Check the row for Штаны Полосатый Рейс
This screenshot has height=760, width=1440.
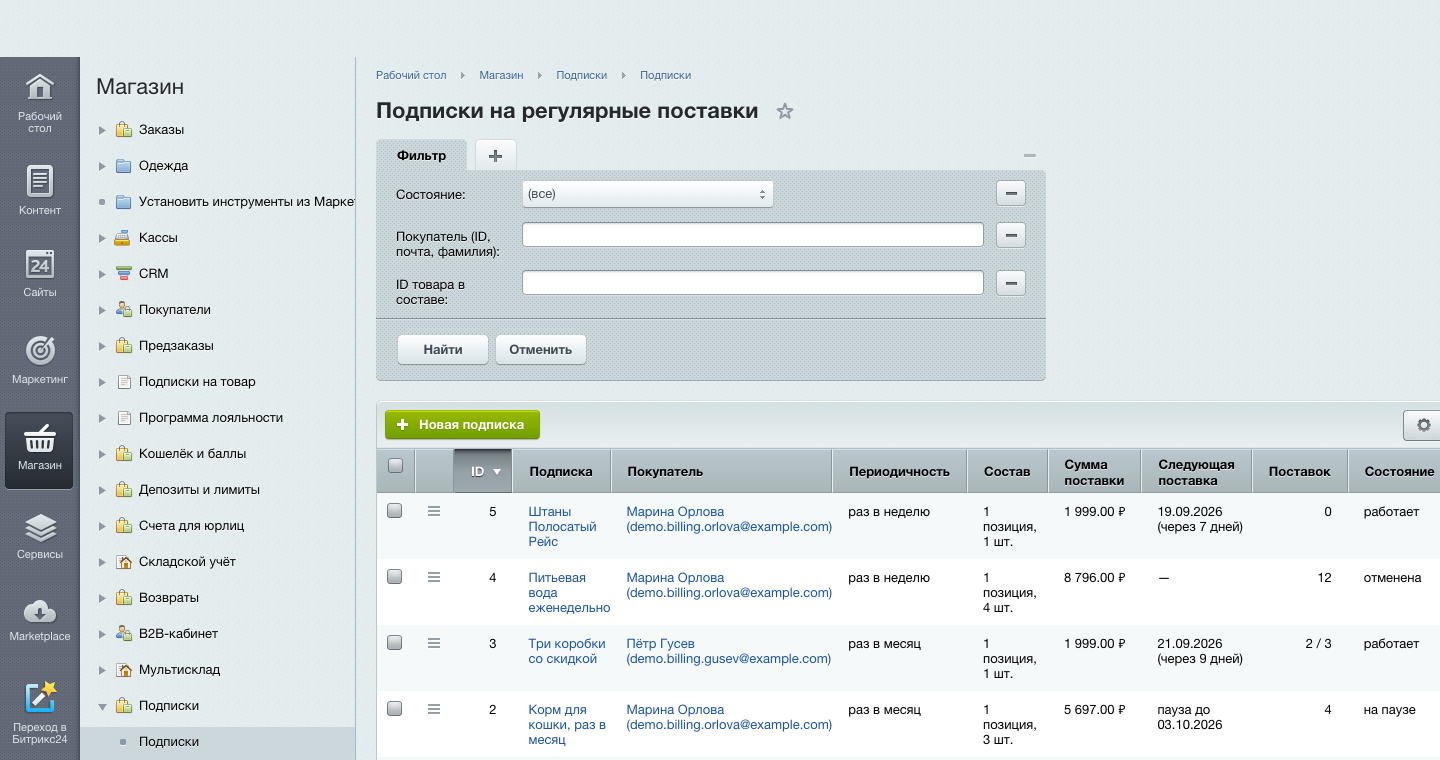(395, 510)
